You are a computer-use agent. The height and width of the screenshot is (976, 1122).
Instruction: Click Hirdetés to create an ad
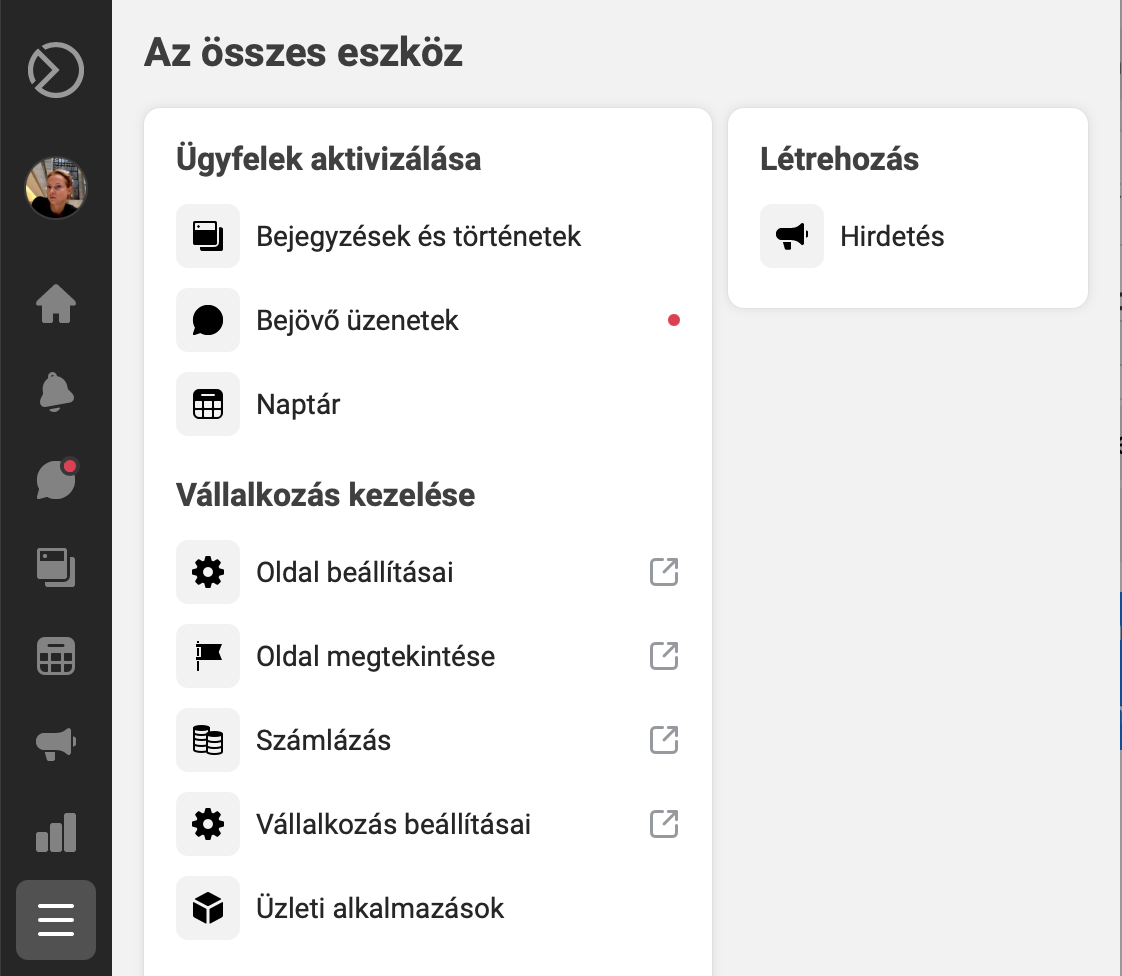click(x=892, y=237)
